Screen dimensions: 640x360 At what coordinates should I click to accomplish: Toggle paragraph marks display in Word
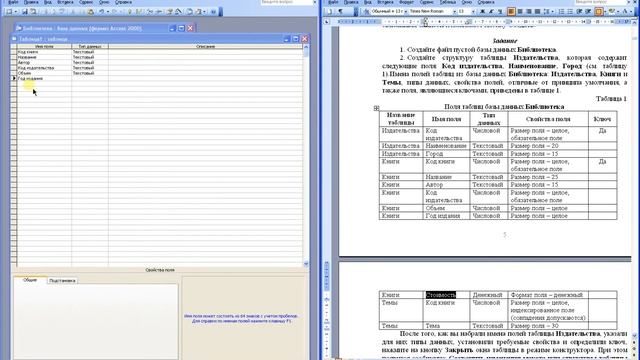pyautogui.click(x=340, y=11)
